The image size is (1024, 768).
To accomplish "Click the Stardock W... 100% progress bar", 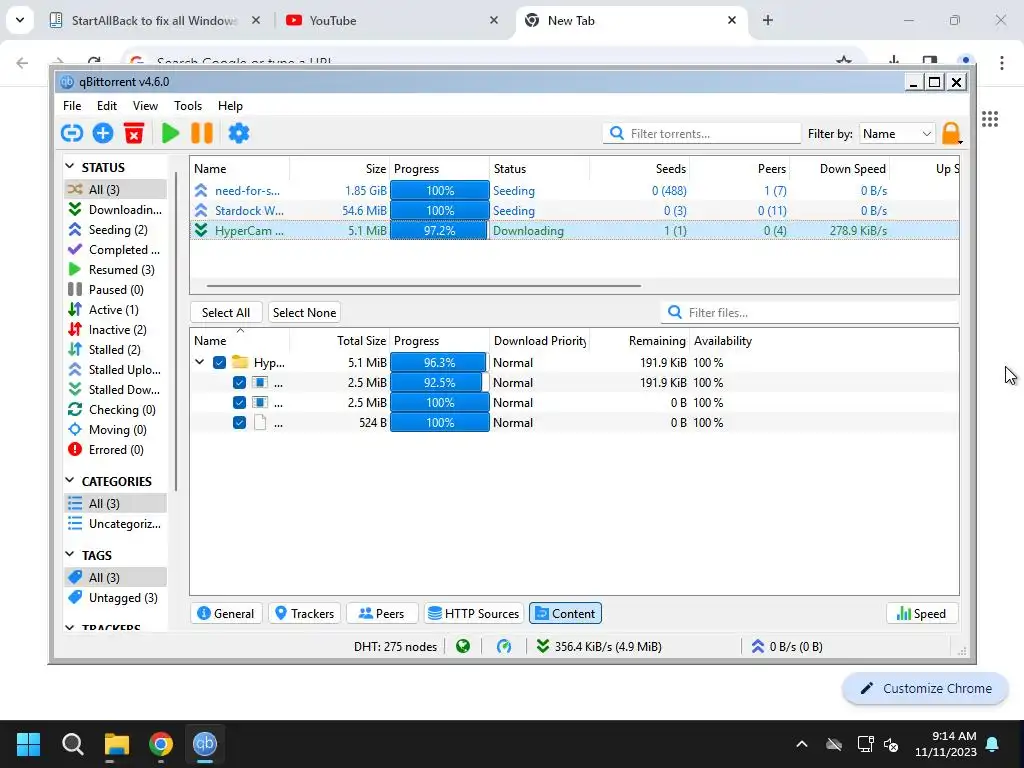I will 440,210.
